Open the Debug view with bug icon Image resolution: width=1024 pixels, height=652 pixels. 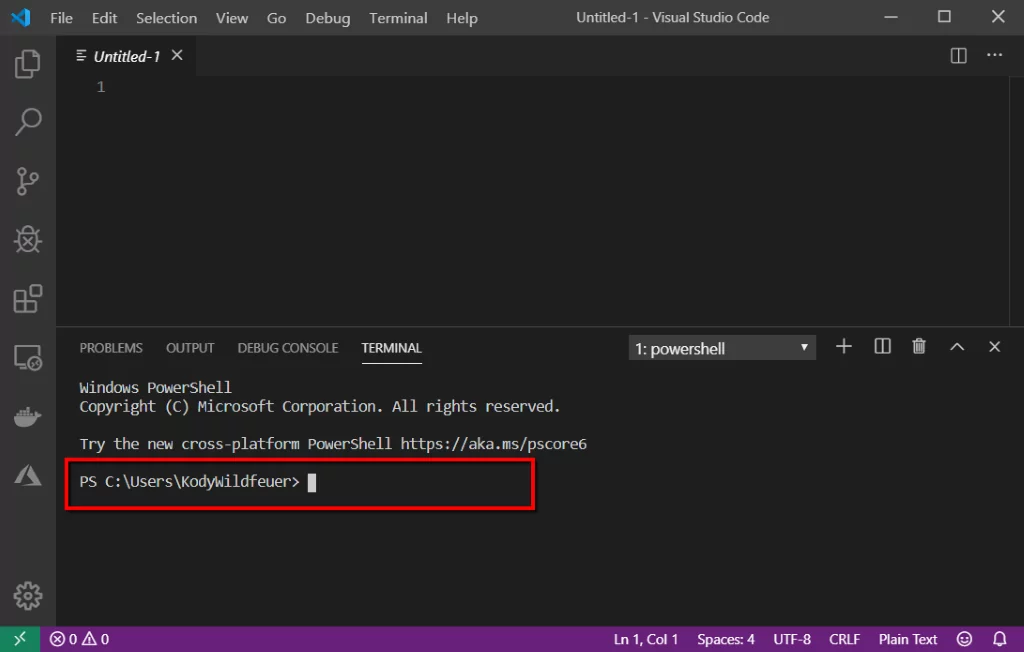click(27, 240)
